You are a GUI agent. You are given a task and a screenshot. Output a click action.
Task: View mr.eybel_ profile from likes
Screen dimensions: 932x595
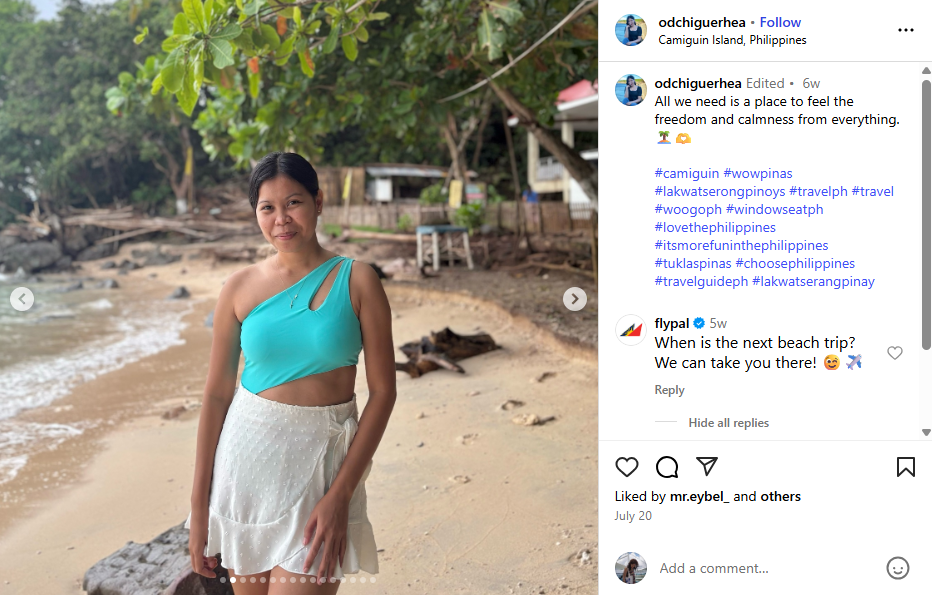[x=699, y=496]
